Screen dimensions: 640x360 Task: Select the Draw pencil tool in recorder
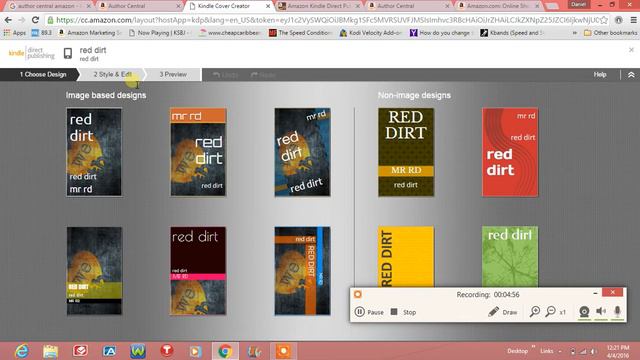pos(502,312)
